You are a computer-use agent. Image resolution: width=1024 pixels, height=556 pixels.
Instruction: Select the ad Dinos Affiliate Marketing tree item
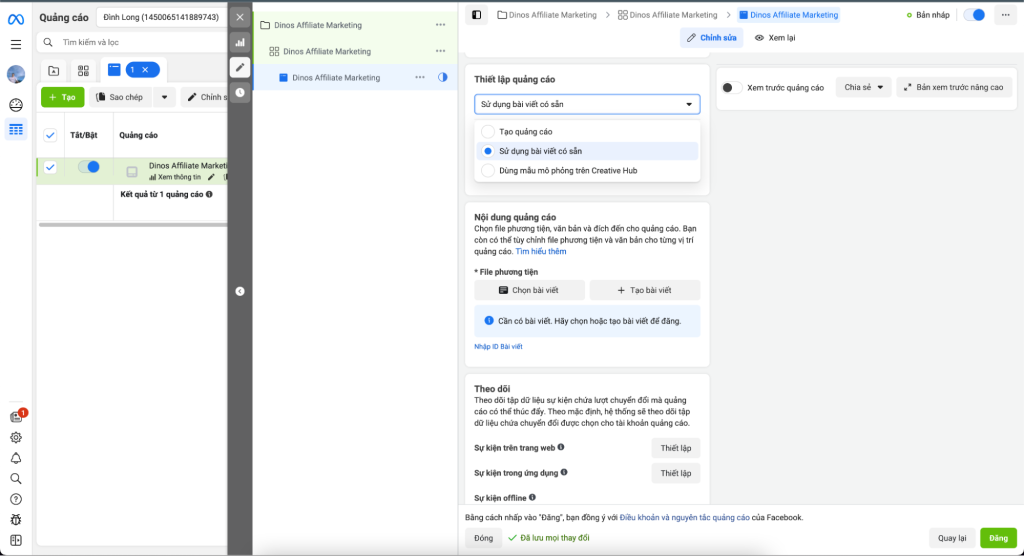click(336, 77)
